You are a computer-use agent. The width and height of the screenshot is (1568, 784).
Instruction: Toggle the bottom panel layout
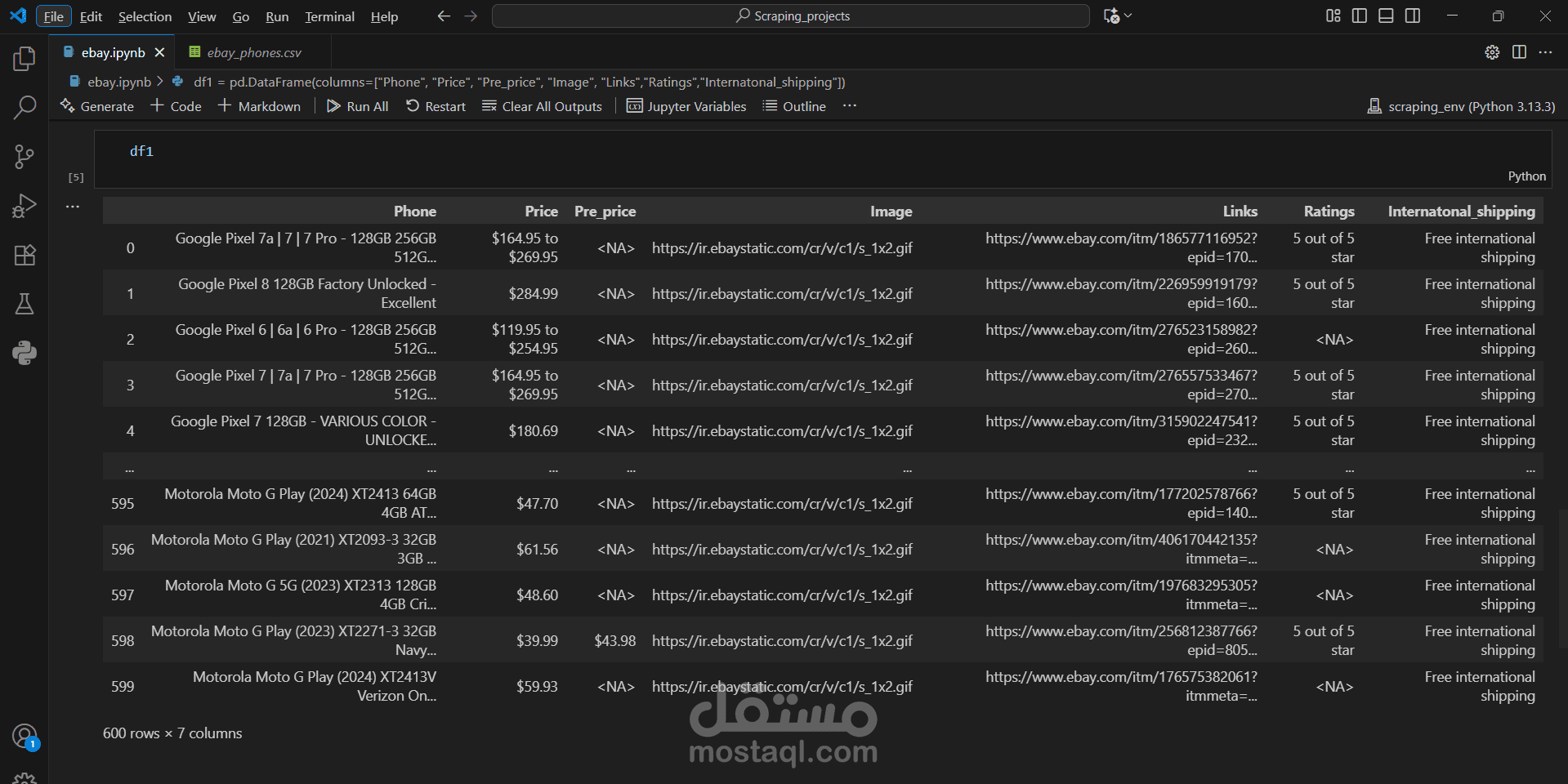point(1386,16)
